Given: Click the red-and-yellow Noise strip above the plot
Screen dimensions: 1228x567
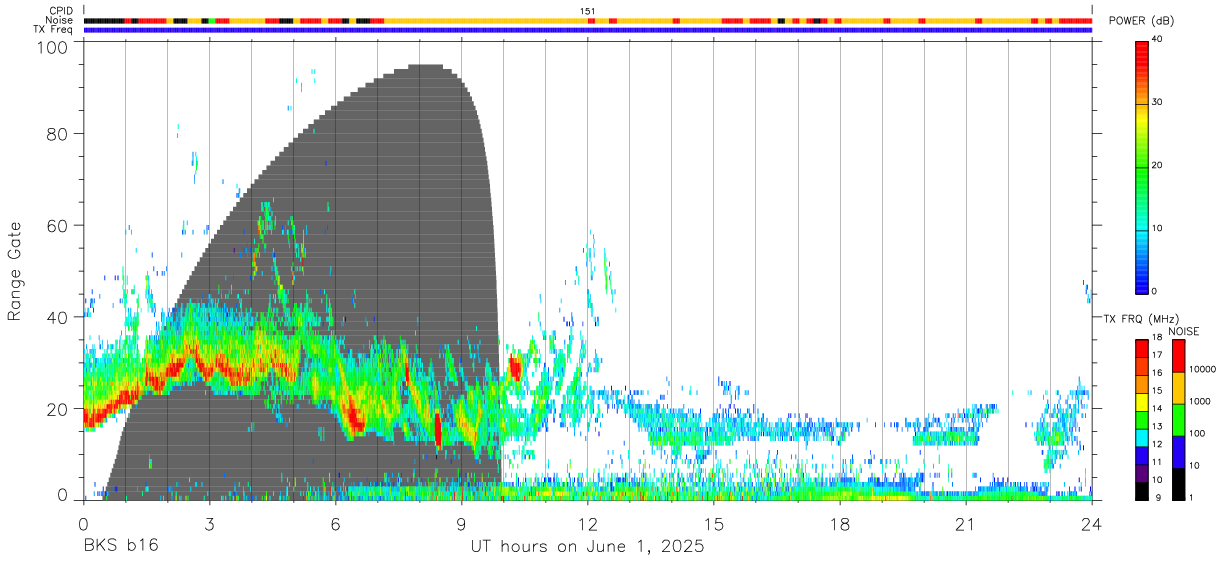Looking at the screenshot, I should coord(588,20).
